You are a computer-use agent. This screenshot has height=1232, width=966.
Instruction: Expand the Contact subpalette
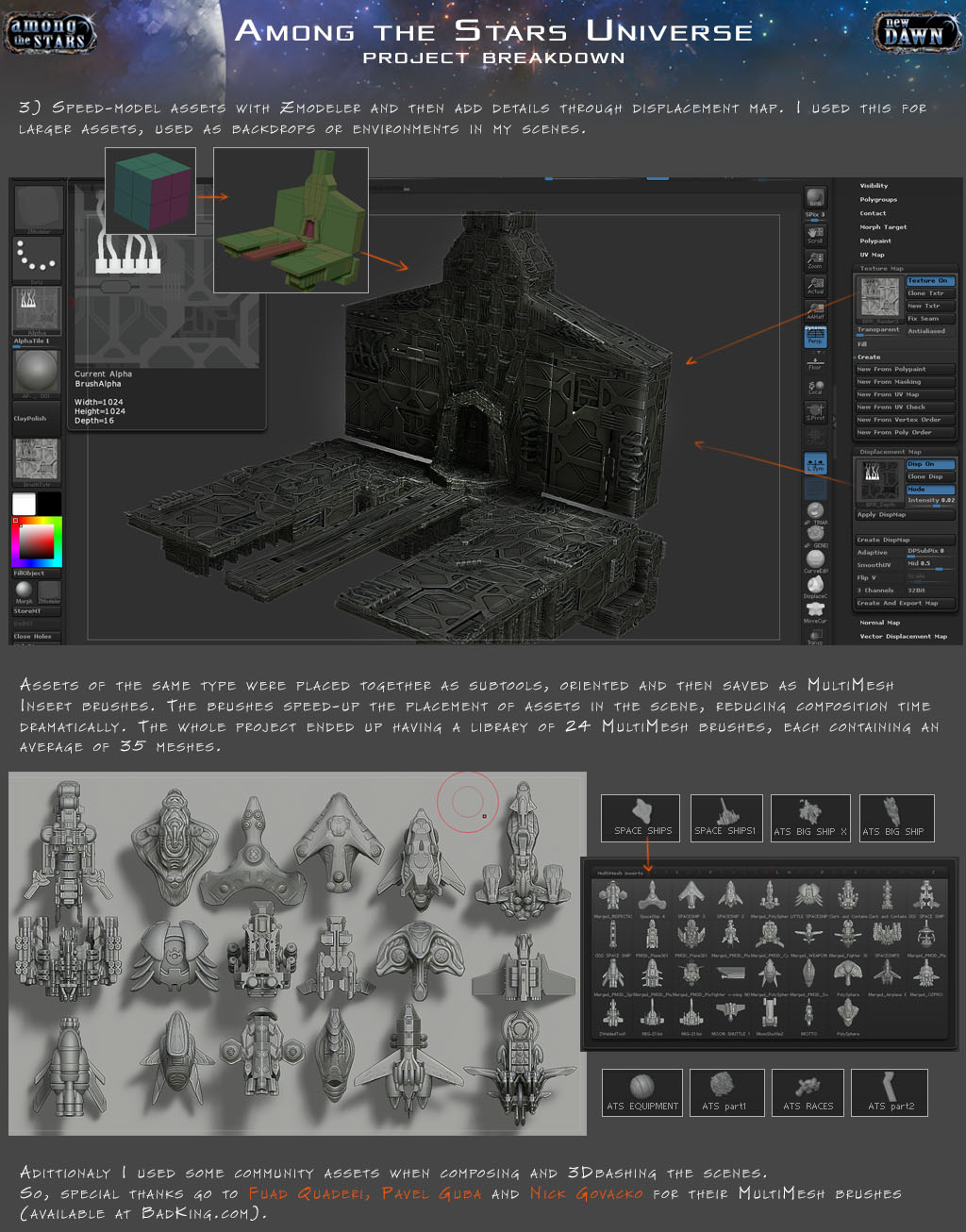(x=873, y=213)
